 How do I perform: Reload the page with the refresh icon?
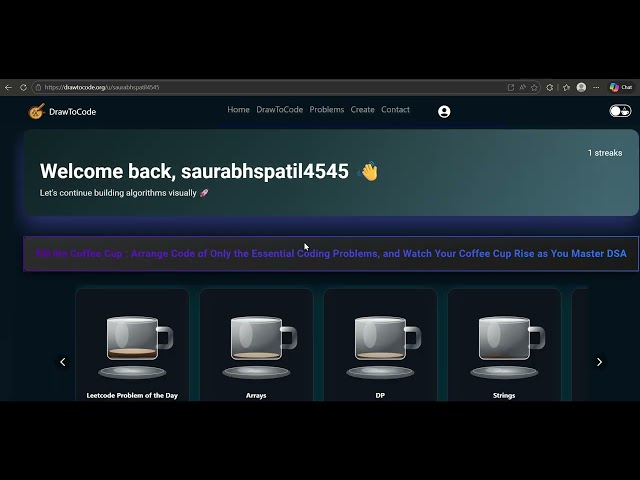23,87
